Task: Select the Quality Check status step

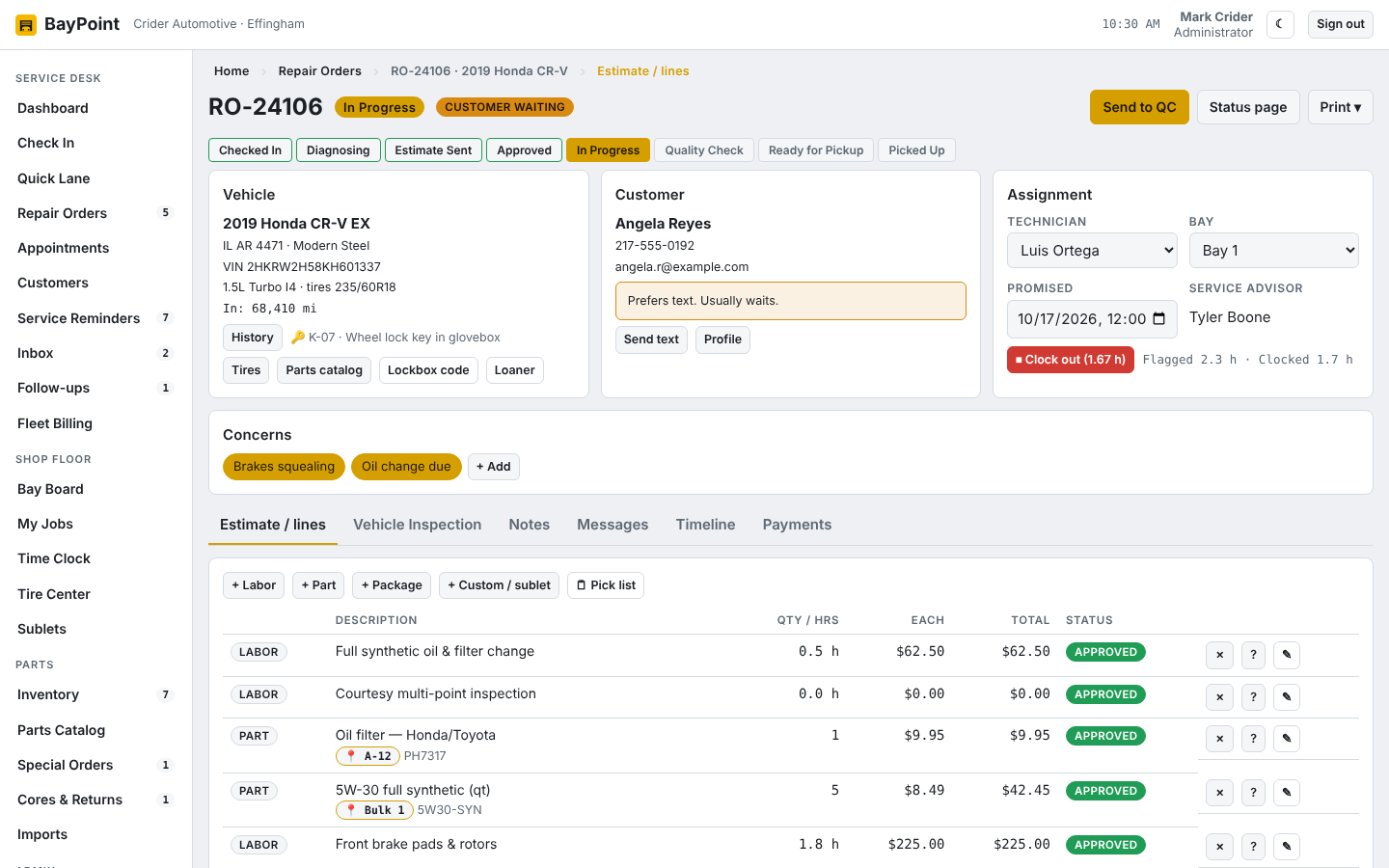Action: pos(704,150)
